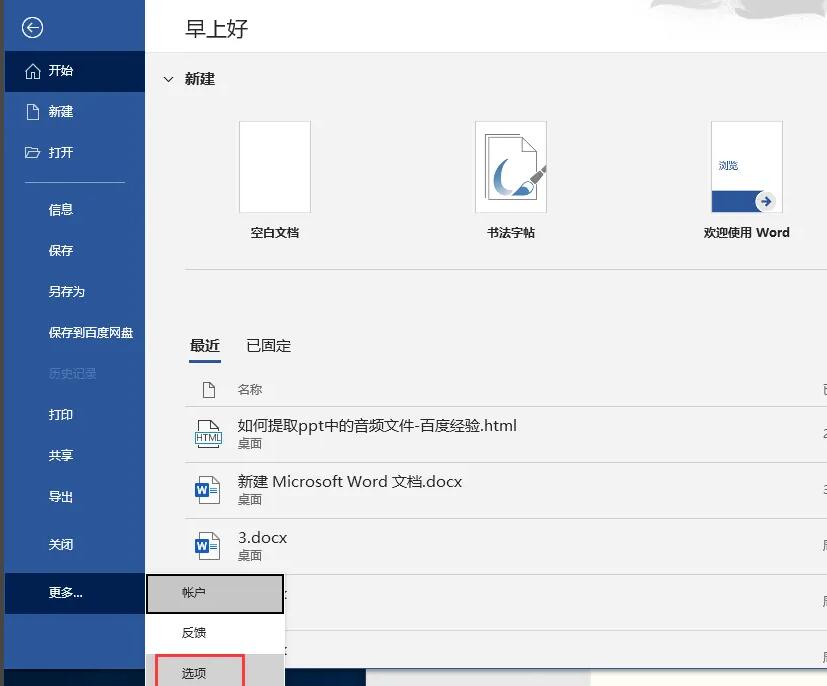The height and width of the screenshot is (686, 827).
Task: Open the 欢迎使用 Word tour thumbnail
Action: (747, 167)
